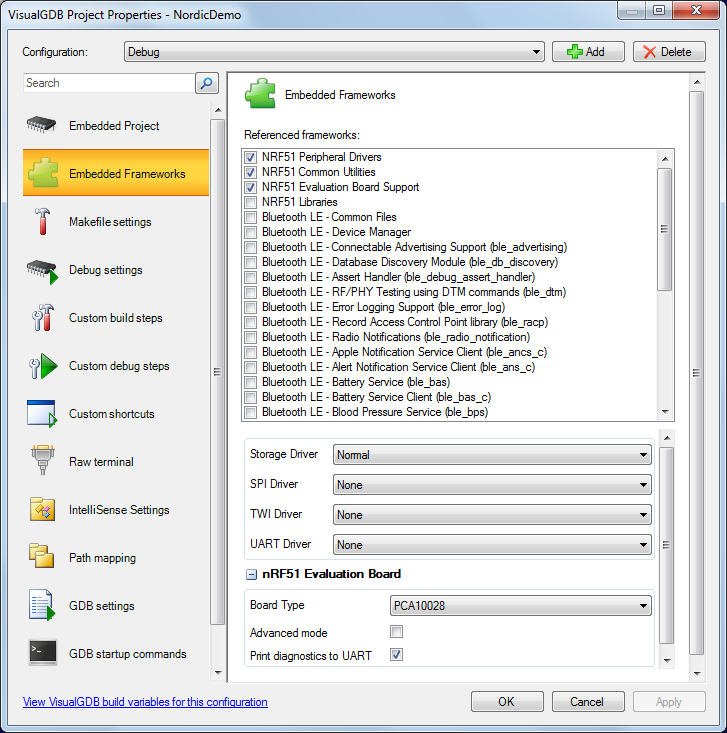Tick the Advanced mode checkbox
This screenshot has height=733, width=727.
pos(396,632)
